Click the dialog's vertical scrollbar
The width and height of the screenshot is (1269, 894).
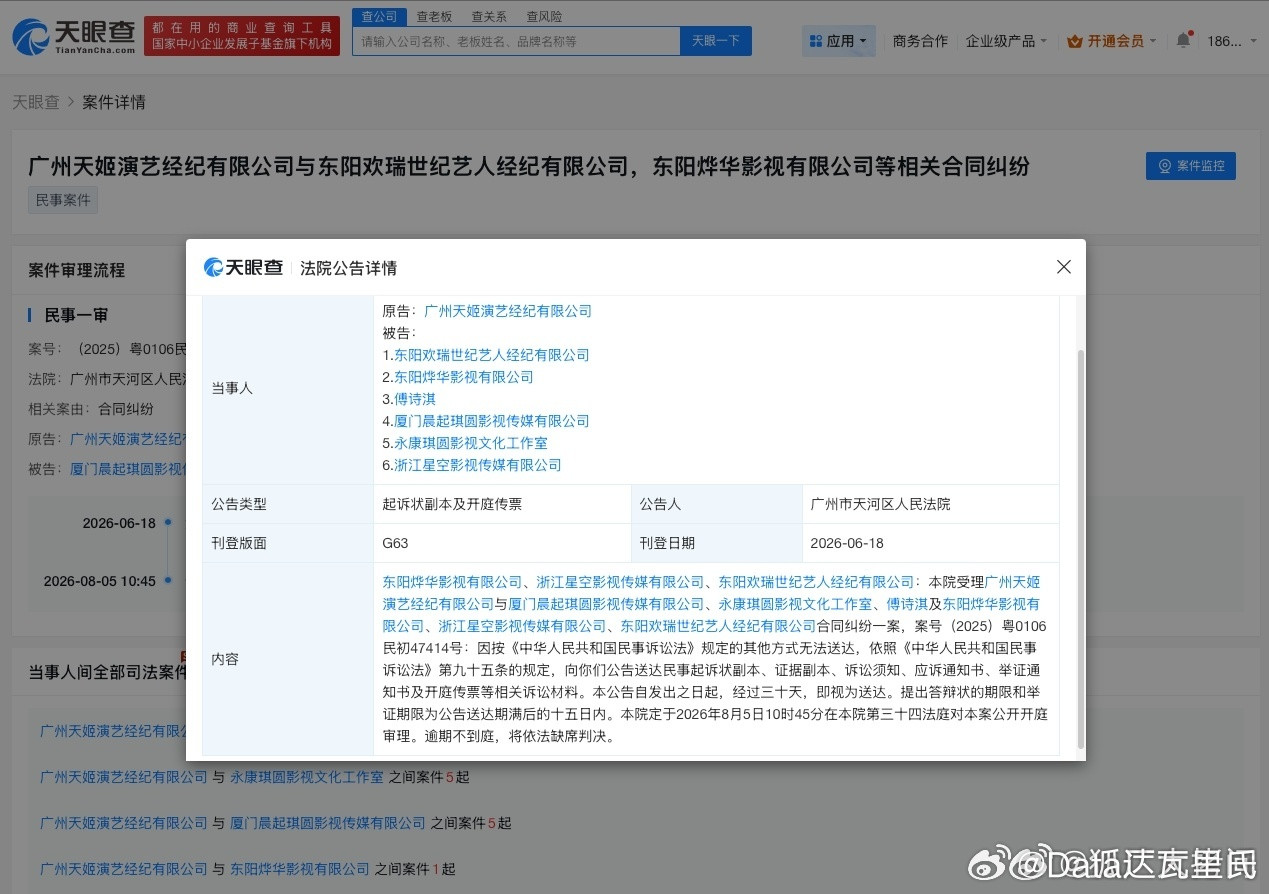(1080, 547)
